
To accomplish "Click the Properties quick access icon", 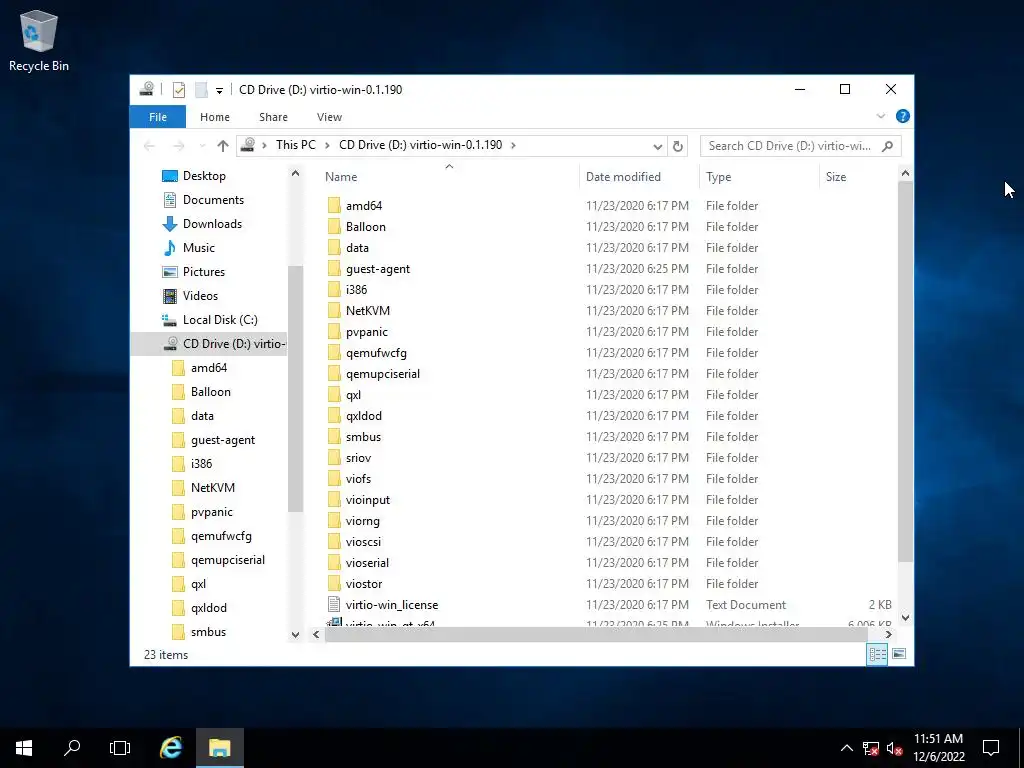I will click(x=178, y=90).
